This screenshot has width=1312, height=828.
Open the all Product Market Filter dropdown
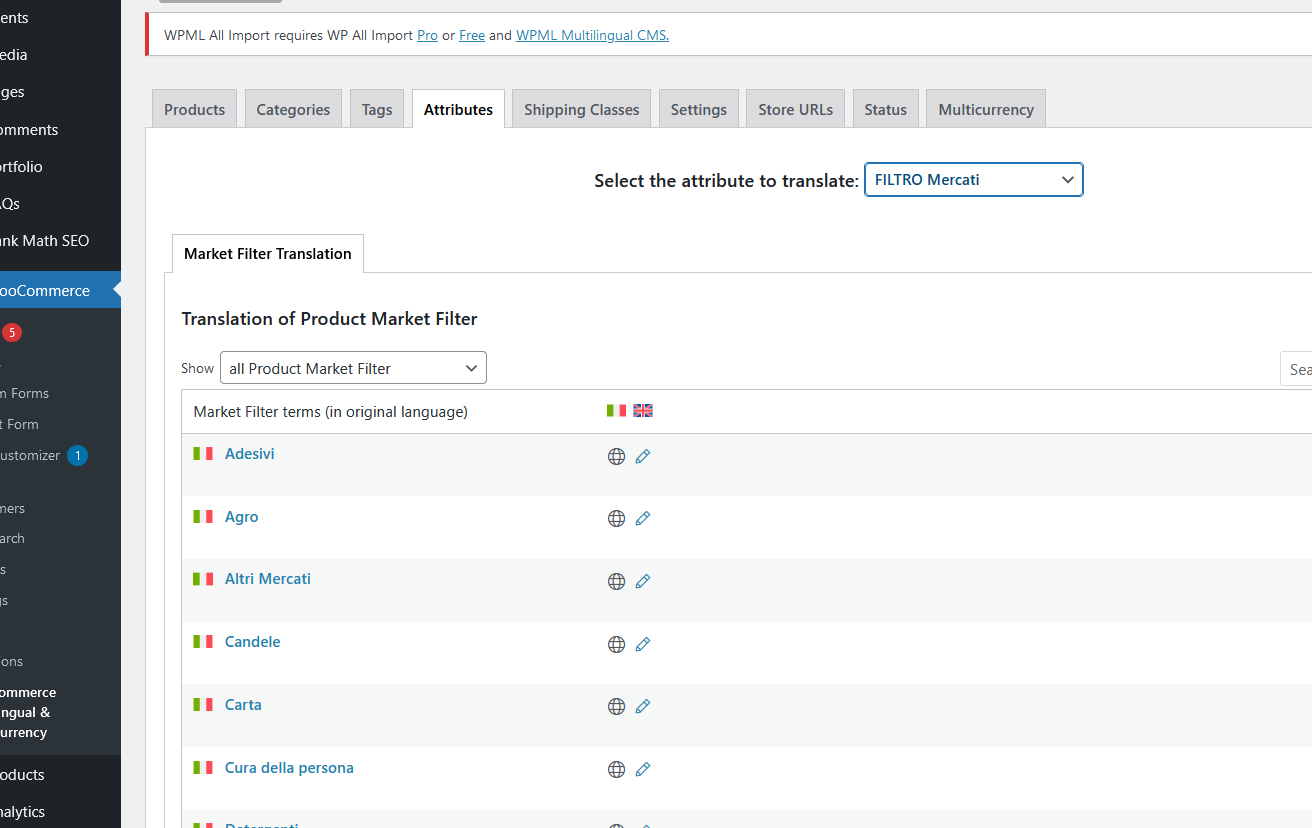353,368
